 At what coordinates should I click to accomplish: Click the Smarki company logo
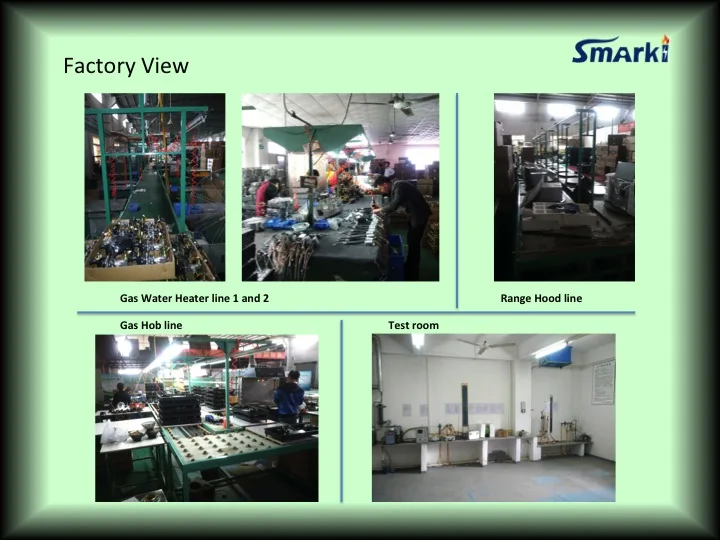(x=620, y=50)
